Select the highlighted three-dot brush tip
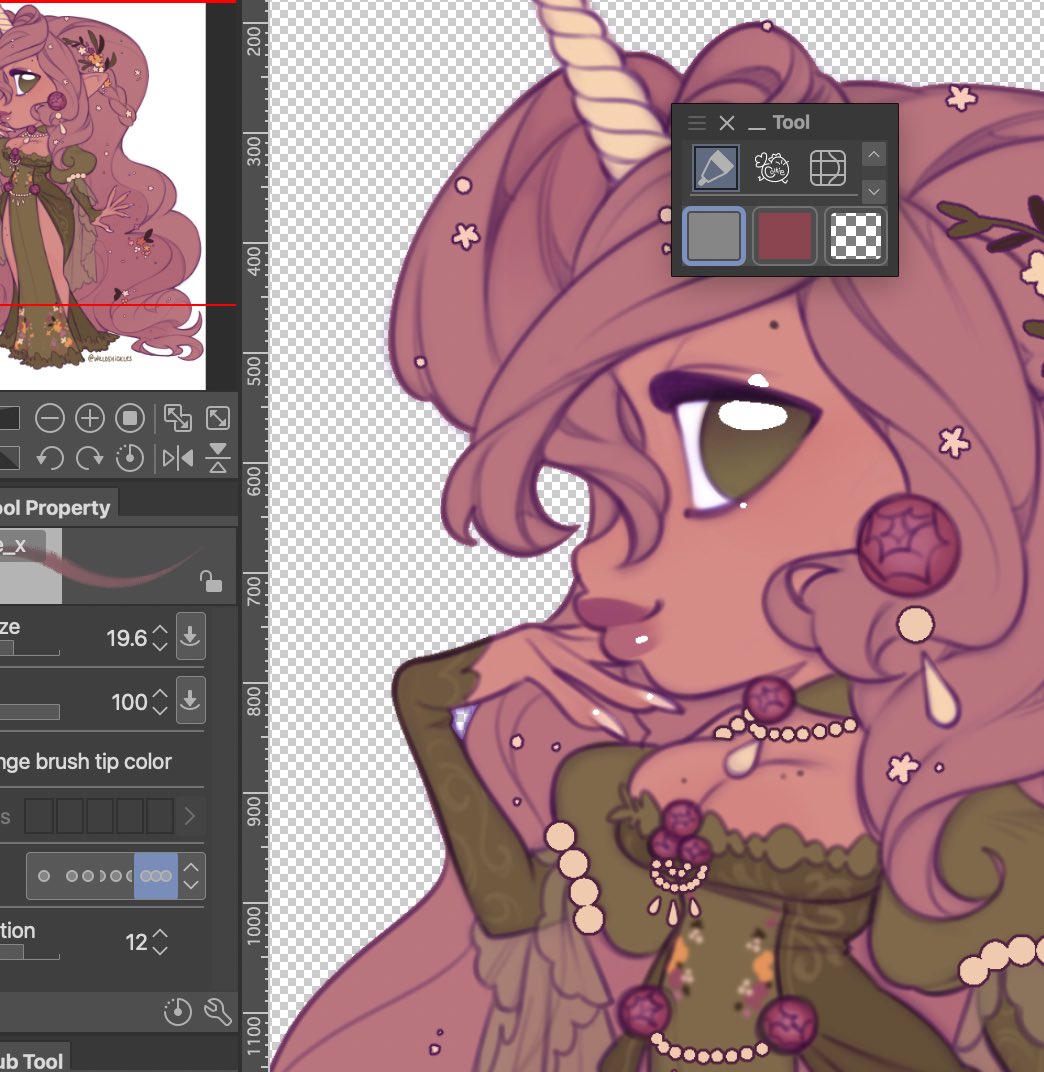The height and width of the screenshot is (1072, 1044). click(x=156, y=876)
